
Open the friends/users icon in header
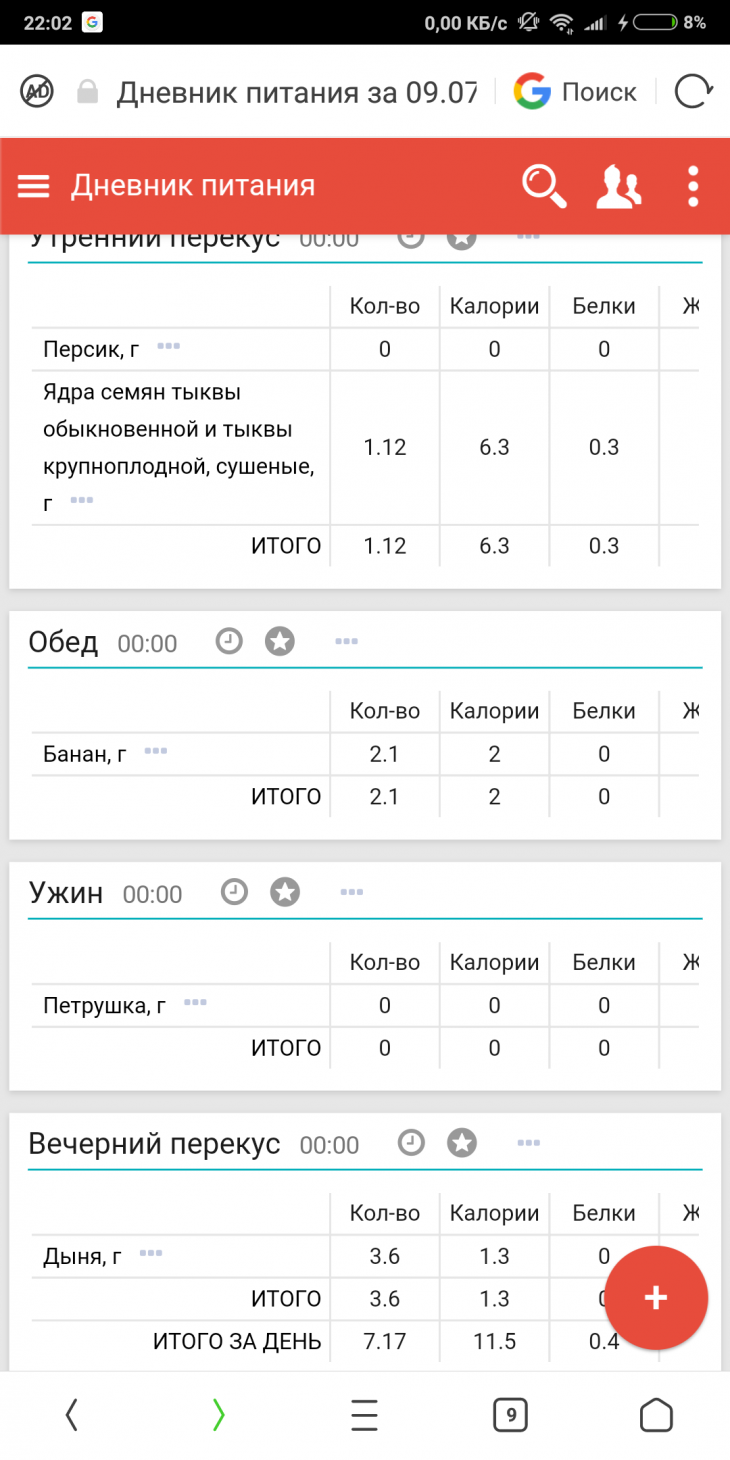[x=618, y=186]
